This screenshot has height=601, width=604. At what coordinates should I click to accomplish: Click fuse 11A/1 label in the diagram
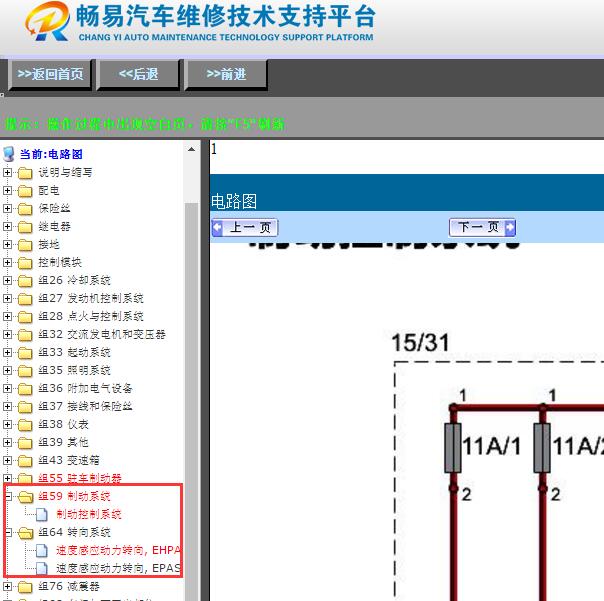[492, 447]
